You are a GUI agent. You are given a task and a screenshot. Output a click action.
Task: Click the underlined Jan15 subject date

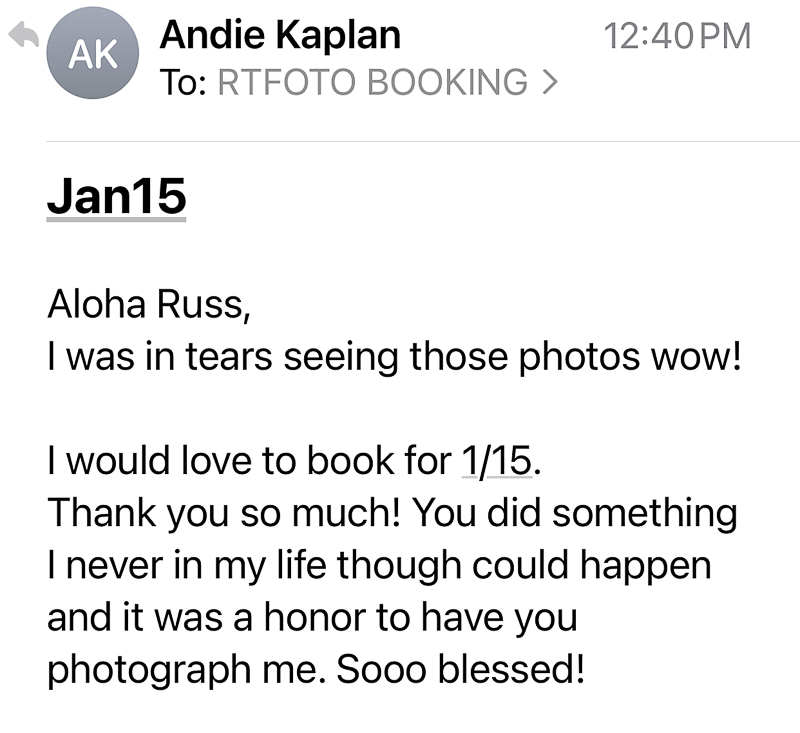pos(116,197)
